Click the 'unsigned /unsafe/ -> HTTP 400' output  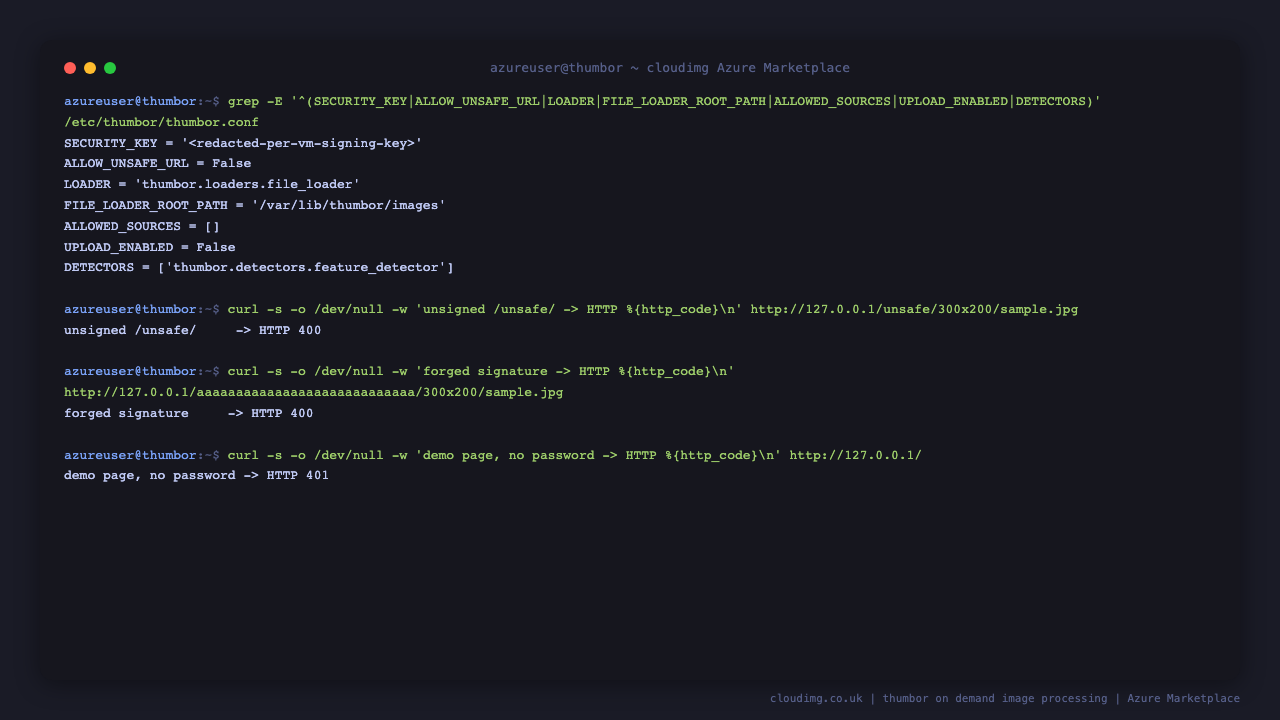pyautogui.click(x=193, y=330)
